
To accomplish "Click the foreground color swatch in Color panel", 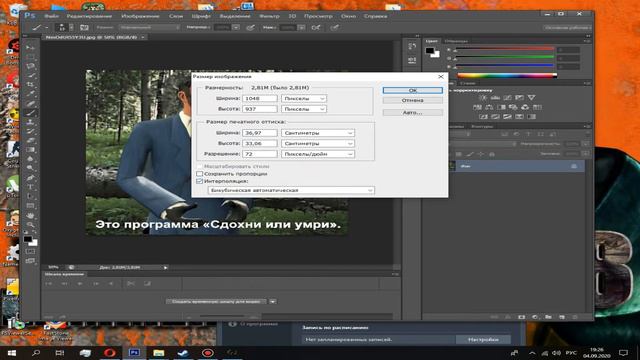I will 429,51.
